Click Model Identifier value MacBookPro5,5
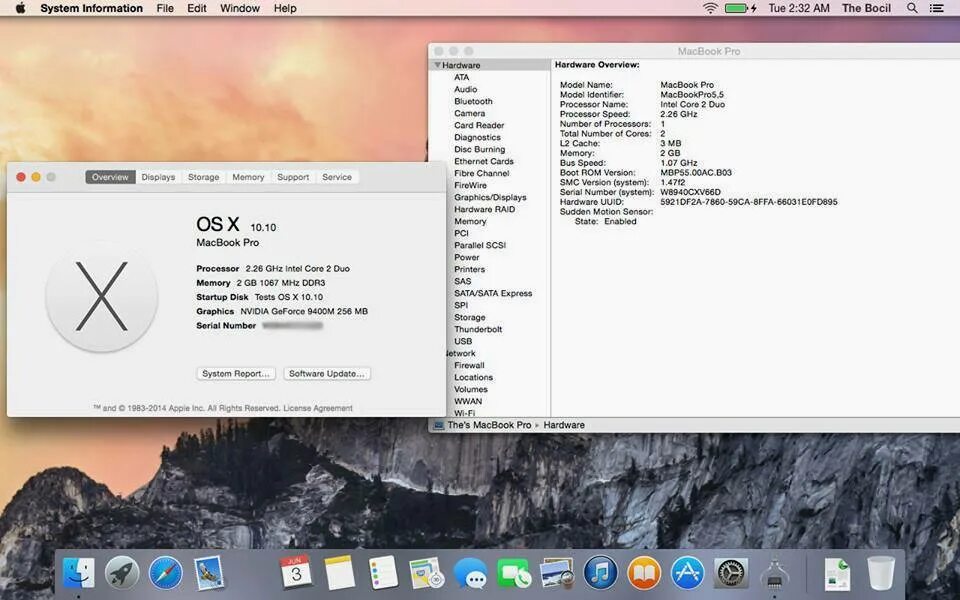This screenshot has height=600, width=960. coord(692,95)
